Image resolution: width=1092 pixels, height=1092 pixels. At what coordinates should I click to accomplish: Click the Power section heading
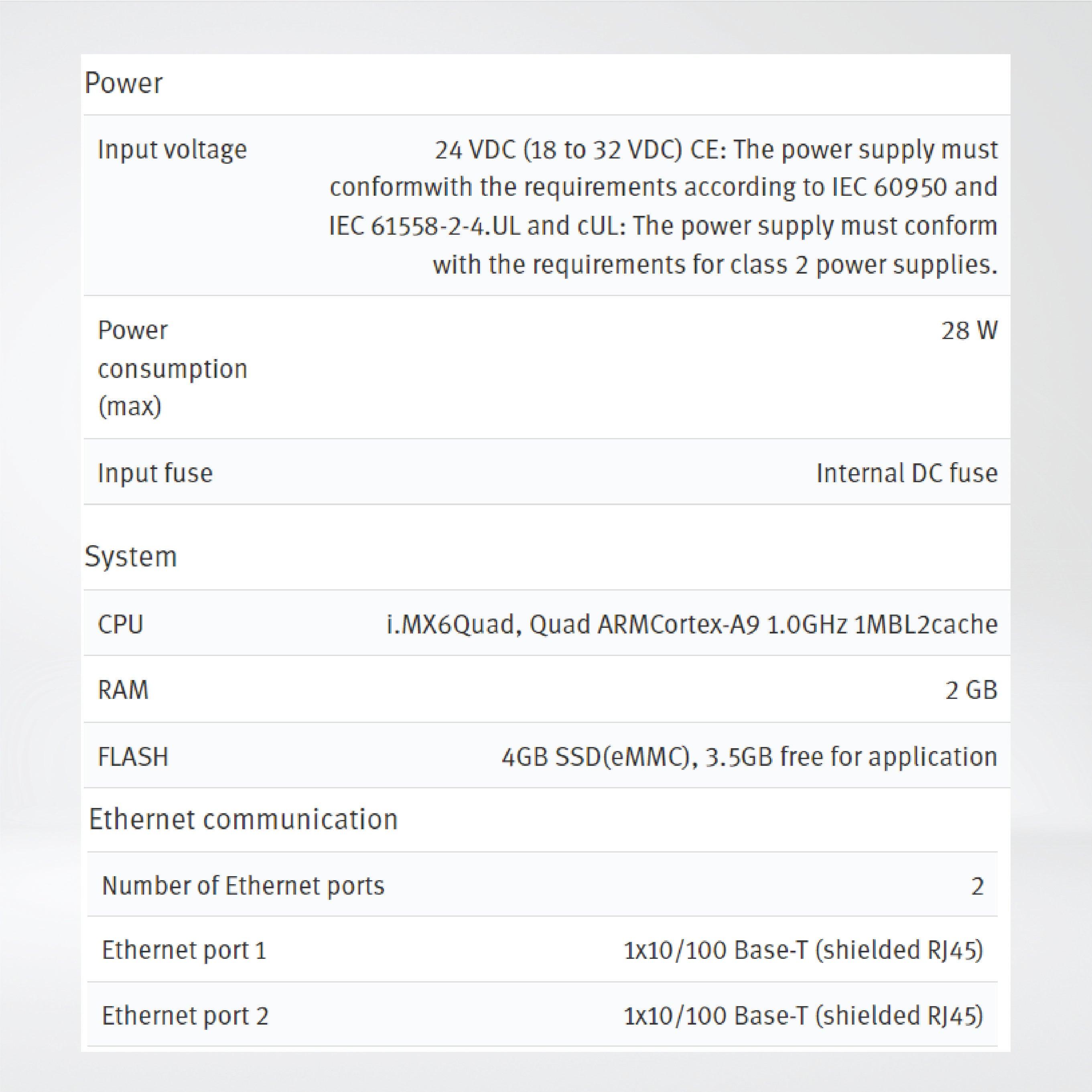[123, 83]
